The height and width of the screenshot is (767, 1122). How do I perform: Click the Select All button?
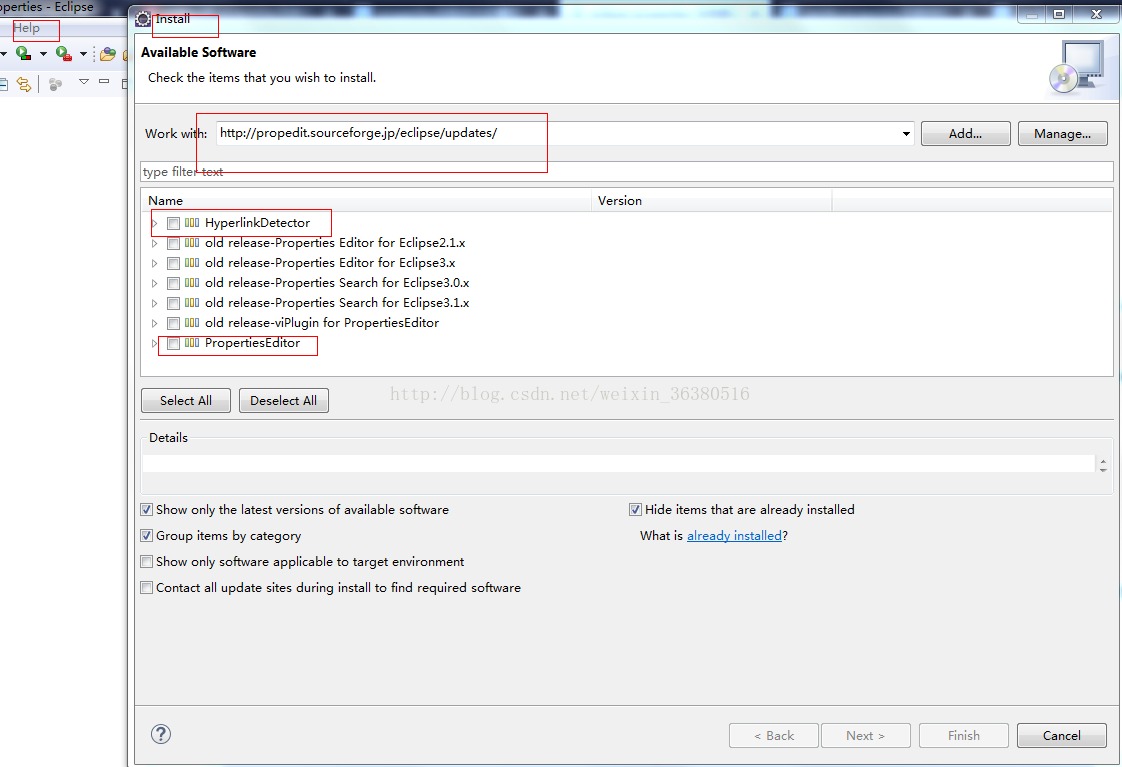point(186,401)
